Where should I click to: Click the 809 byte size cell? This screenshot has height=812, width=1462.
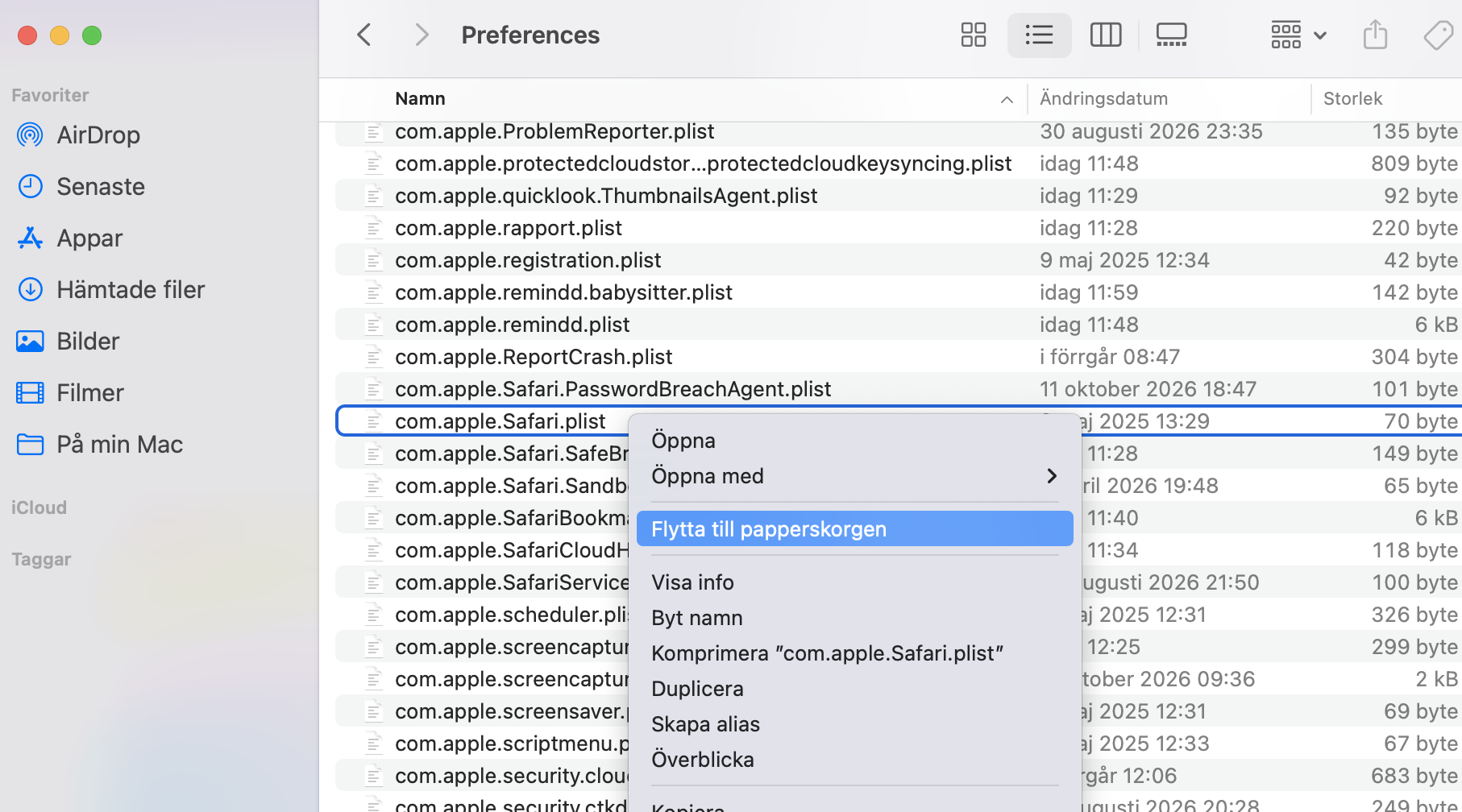coord(1414,164)
